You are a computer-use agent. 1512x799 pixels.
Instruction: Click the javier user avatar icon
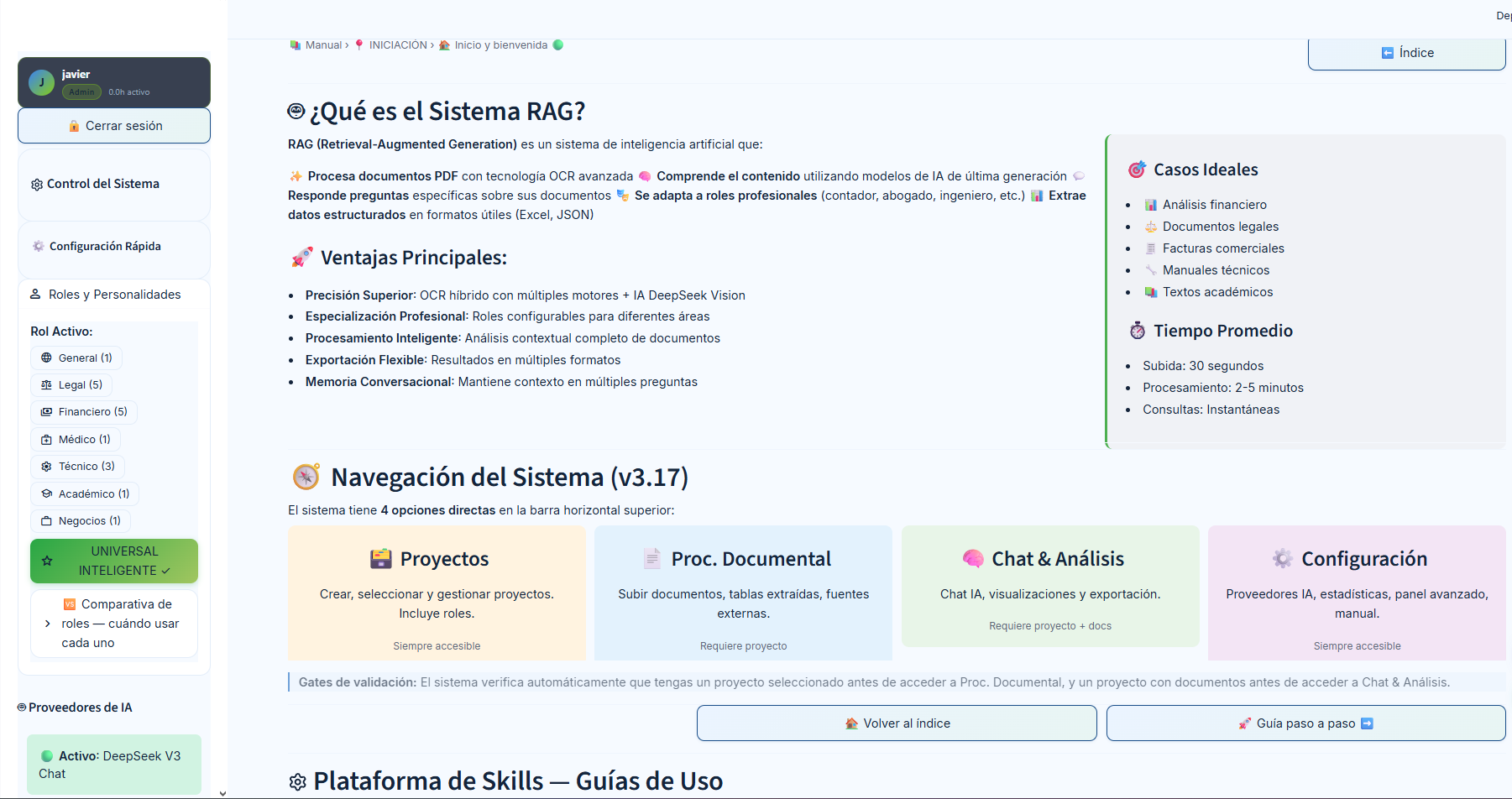point(41,82)
